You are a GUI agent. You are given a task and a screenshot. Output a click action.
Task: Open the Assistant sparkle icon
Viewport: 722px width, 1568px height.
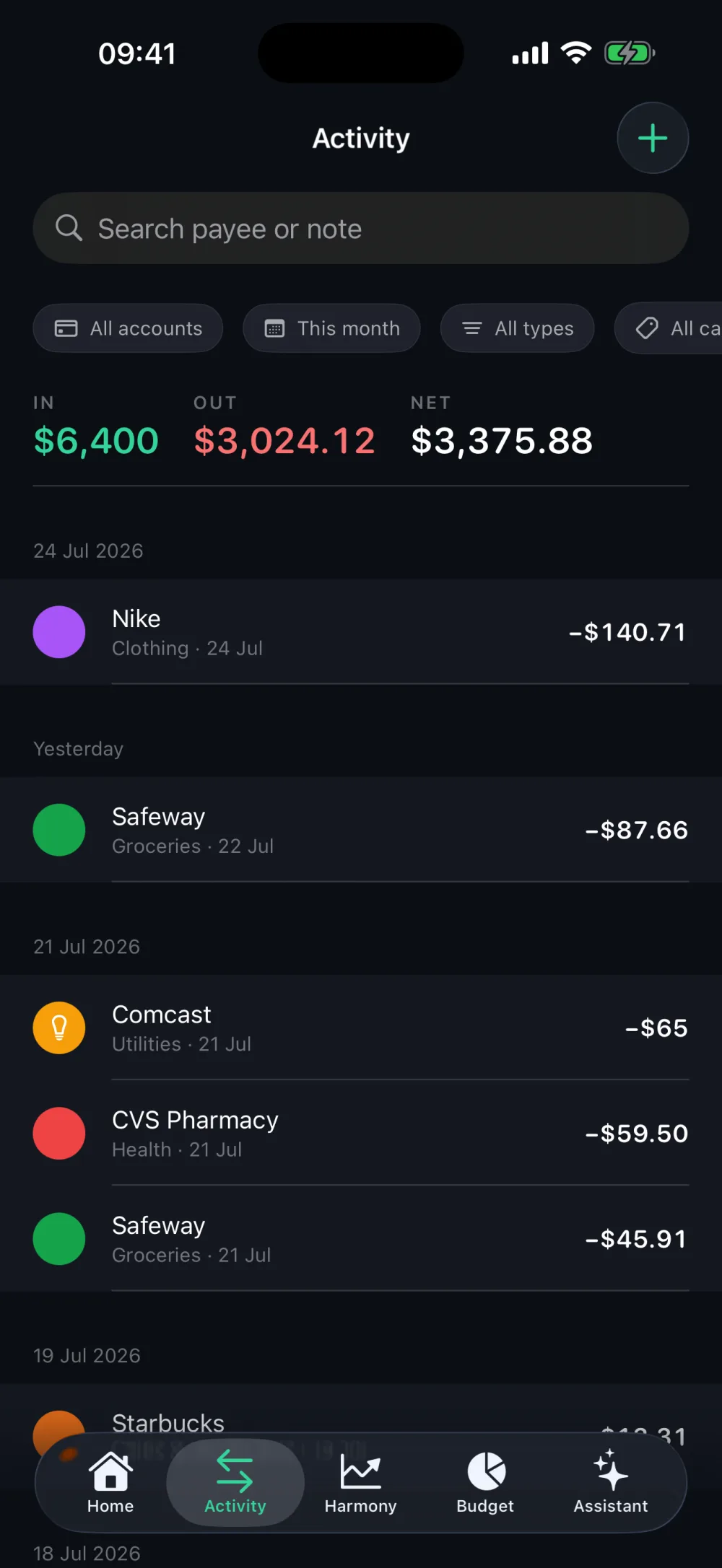(610, 1470)
